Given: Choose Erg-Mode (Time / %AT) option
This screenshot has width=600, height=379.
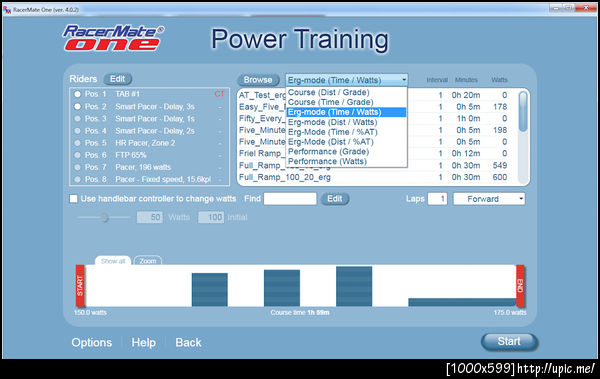Looking at the screenshot, I should tap(346, 132).
